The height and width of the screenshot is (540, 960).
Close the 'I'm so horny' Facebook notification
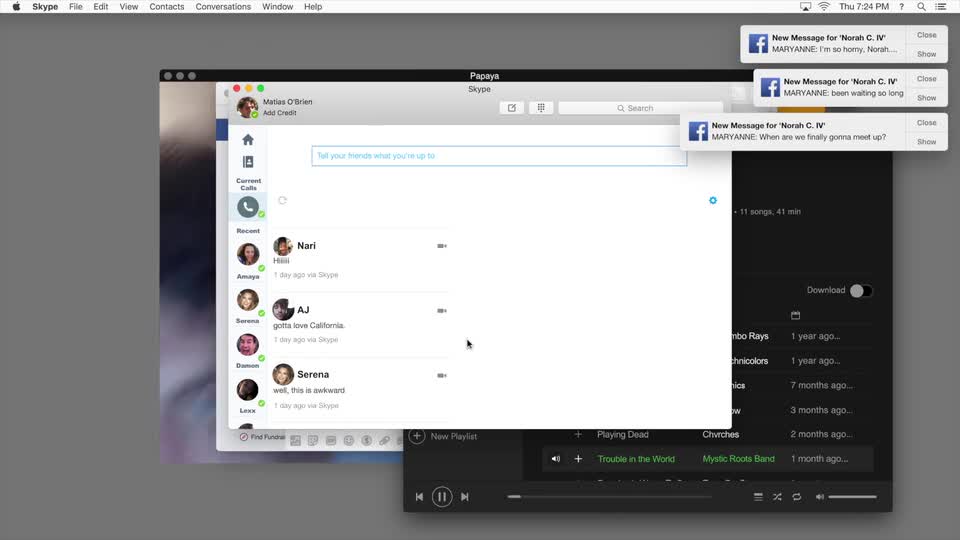926,35
